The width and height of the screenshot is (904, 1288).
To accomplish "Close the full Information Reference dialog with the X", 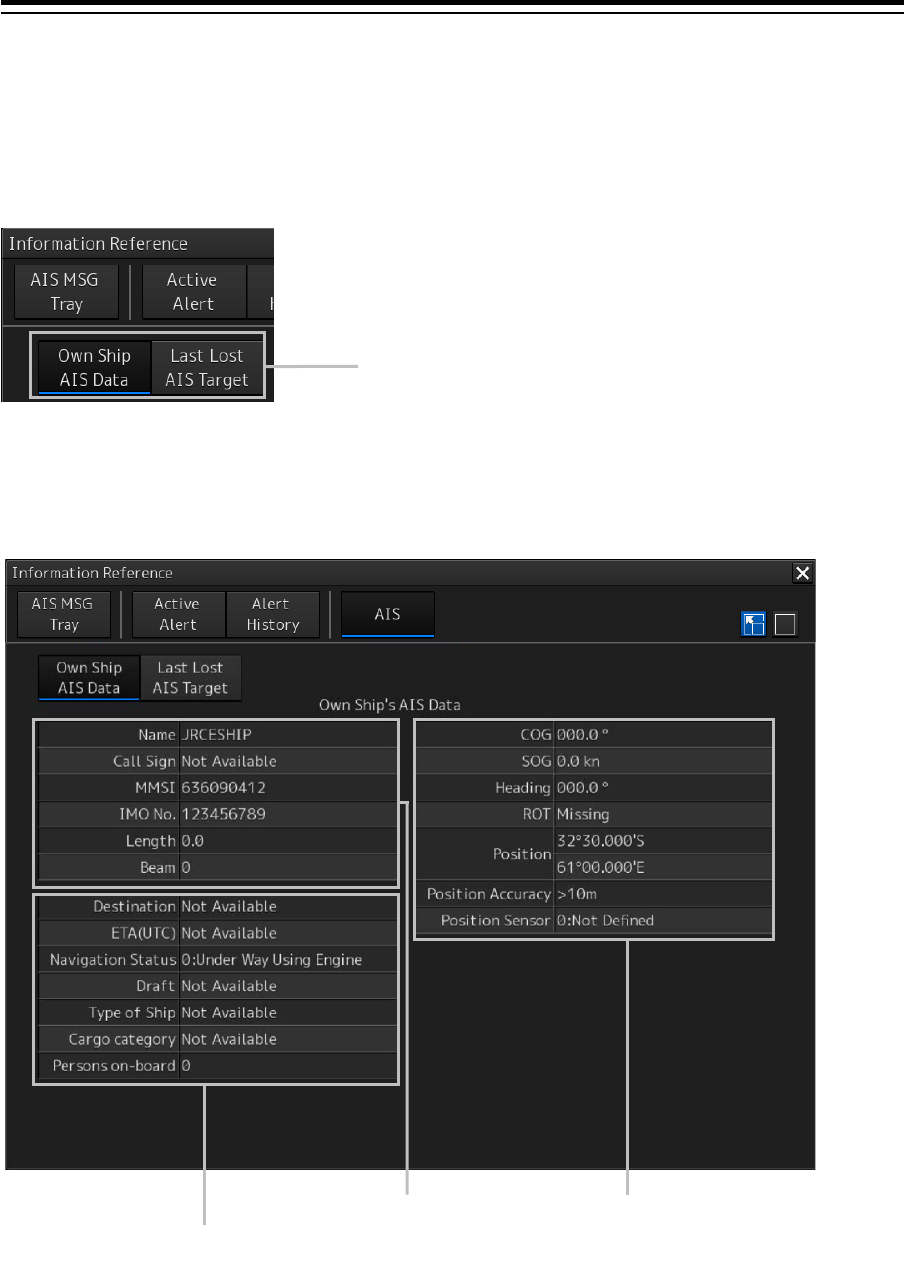I will (x=802, y=573).
